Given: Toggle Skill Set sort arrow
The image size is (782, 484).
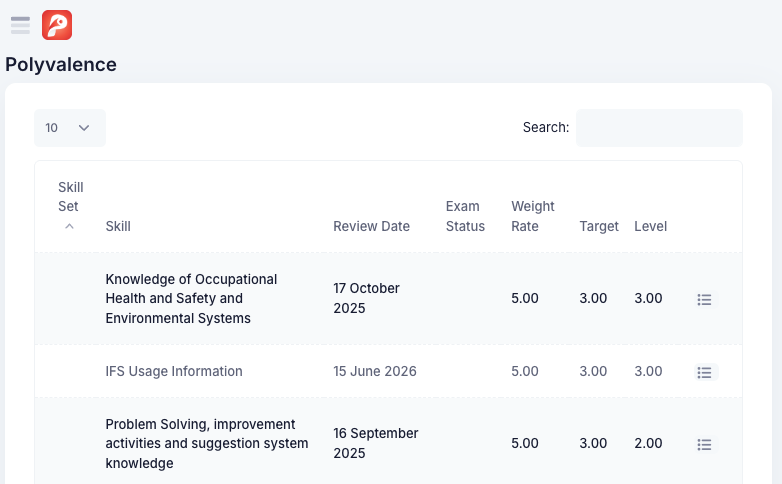Looking at the screenshot, I should pyautogui.click(x=69, y=227).
